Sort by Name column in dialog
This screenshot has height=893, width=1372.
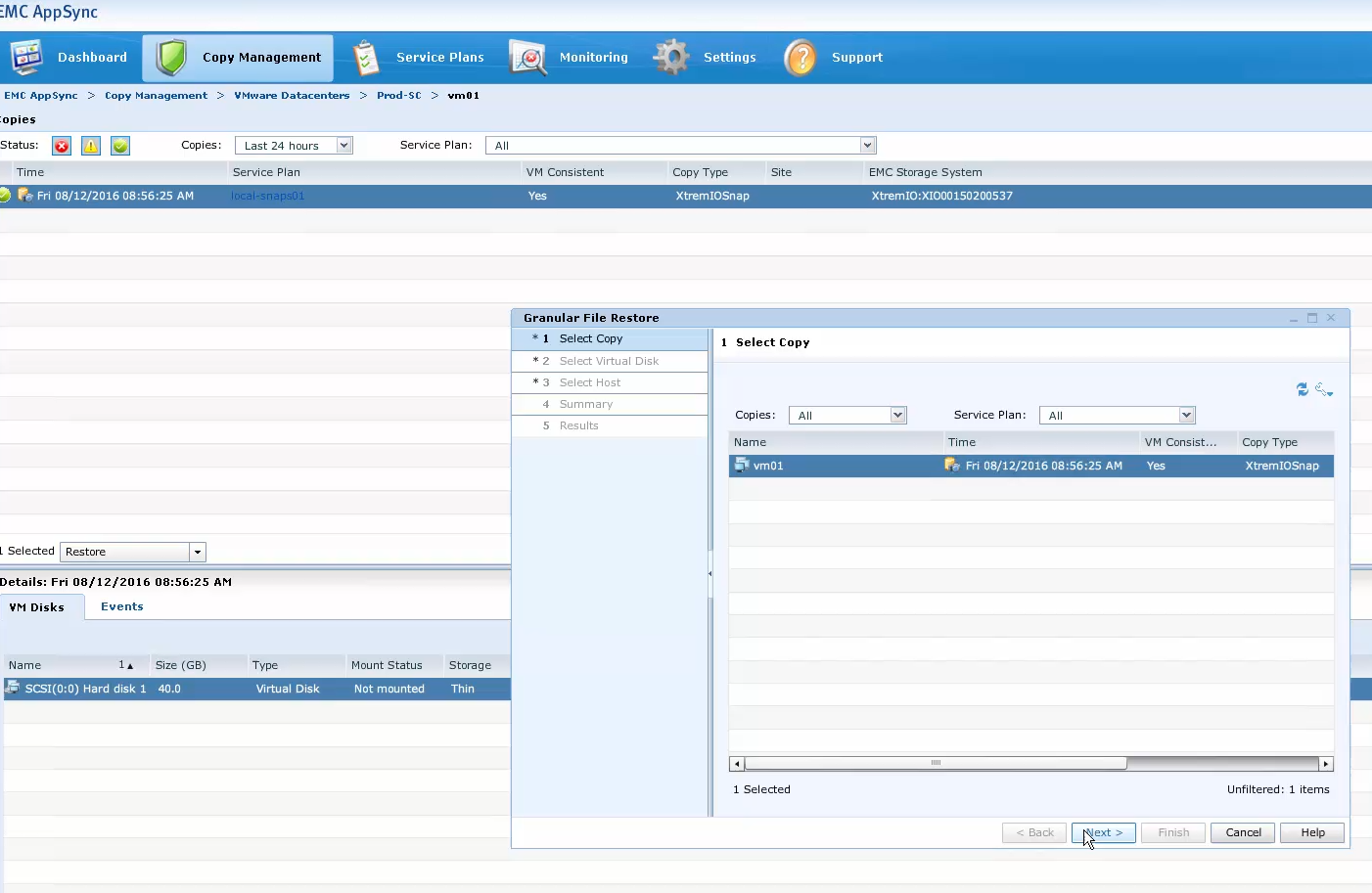click(836, 442)
